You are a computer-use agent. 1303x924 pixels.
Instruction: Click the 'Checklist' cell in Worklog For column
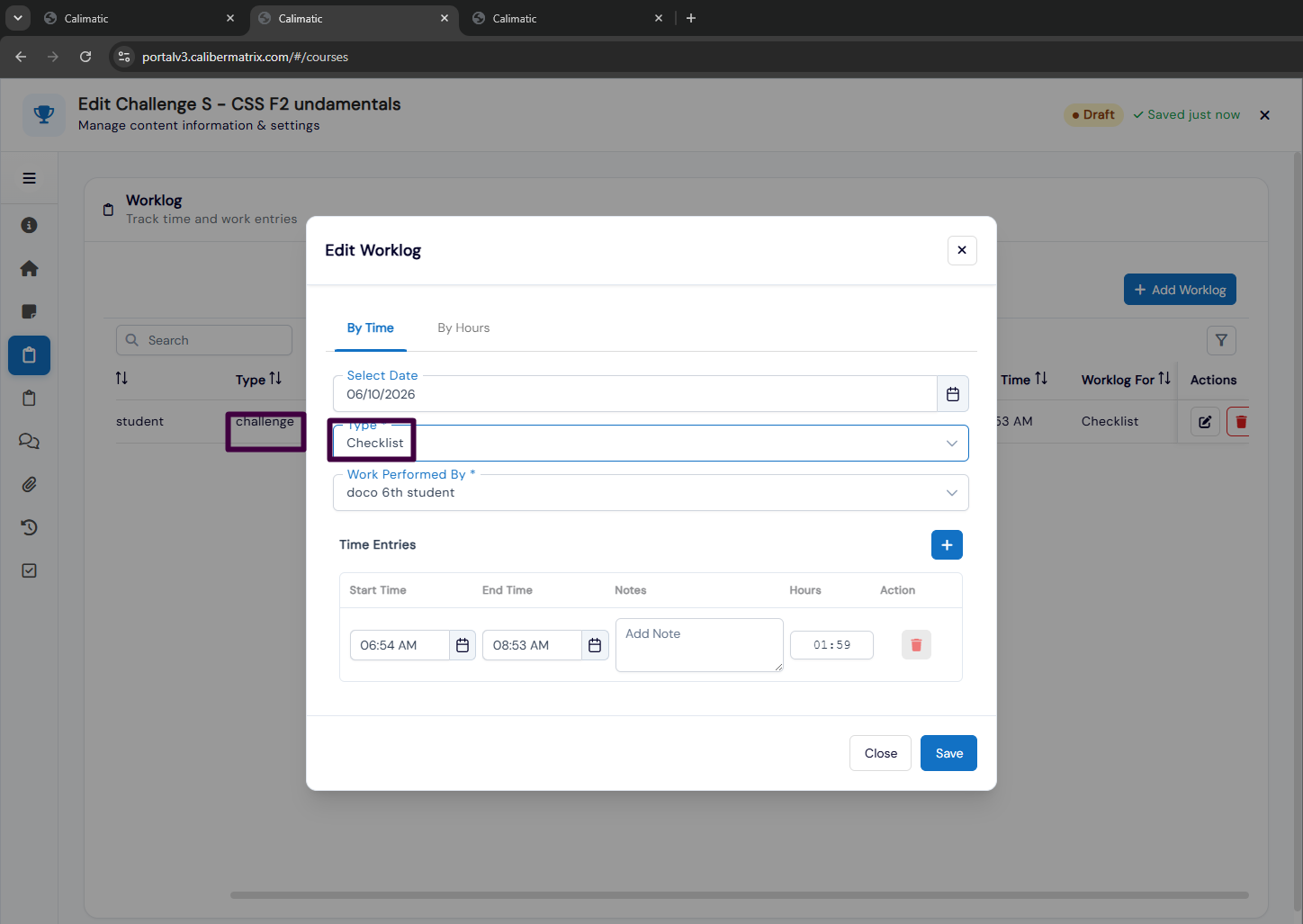pos(1110,421)
